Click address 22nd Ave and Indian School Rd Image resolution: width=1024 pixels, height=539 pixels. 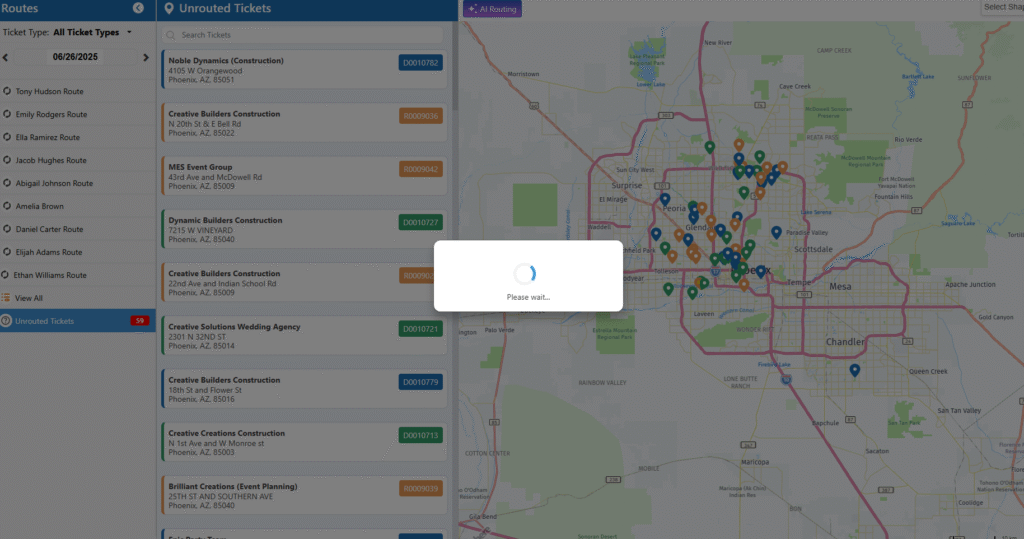pyautogui.click(x=222, y=284)
